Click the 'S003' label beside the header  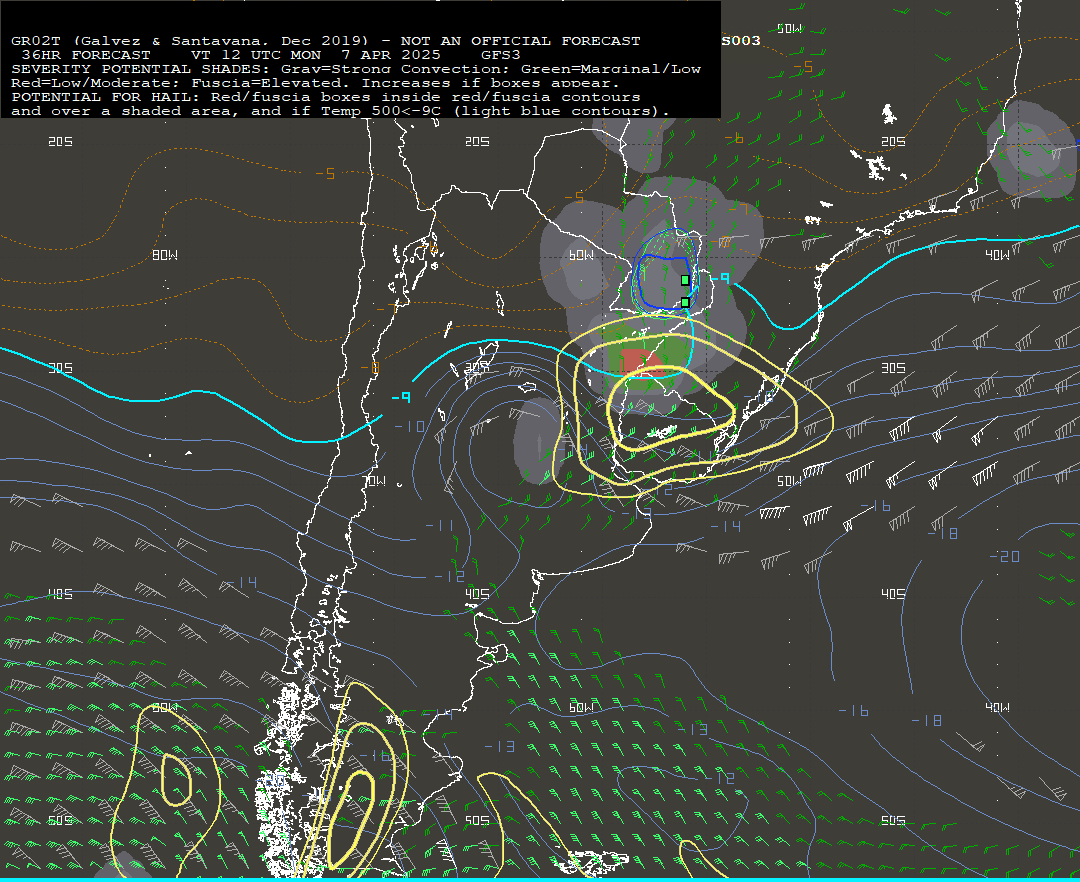pyautogui.click(x=741, y=41)
